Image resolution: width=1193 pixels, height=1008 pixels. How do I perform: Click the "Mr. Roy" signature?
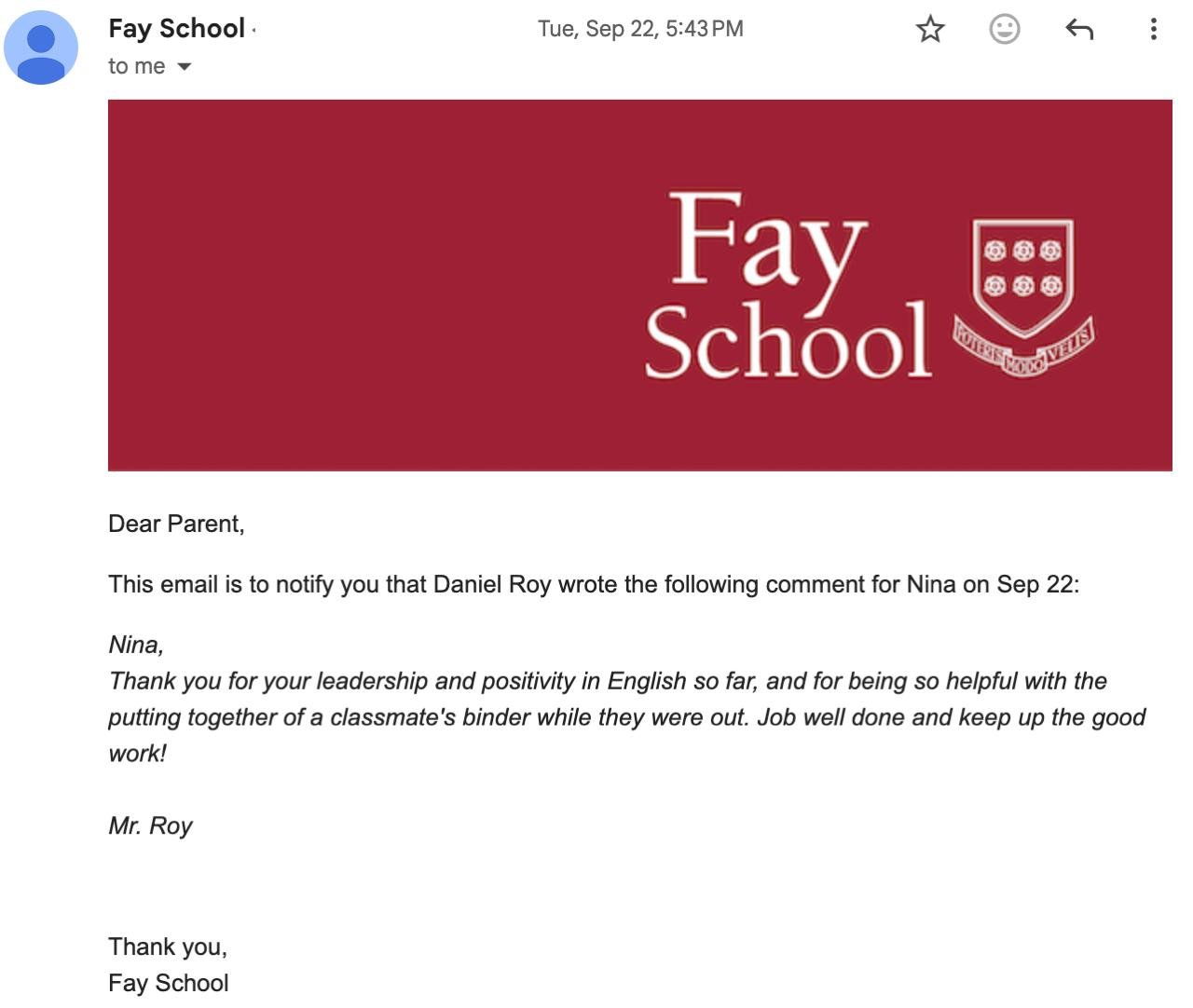[x=150, y=826]
